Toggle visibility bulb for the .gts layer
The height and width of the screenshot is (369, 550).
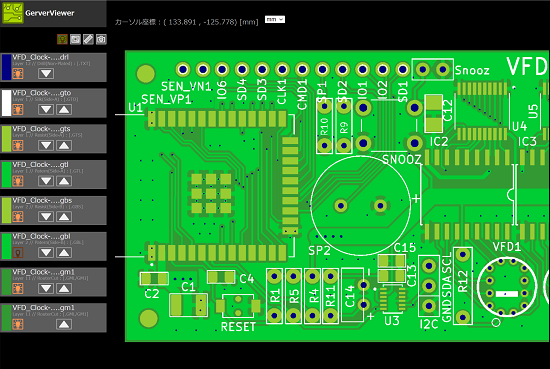(x=18, y=145)
